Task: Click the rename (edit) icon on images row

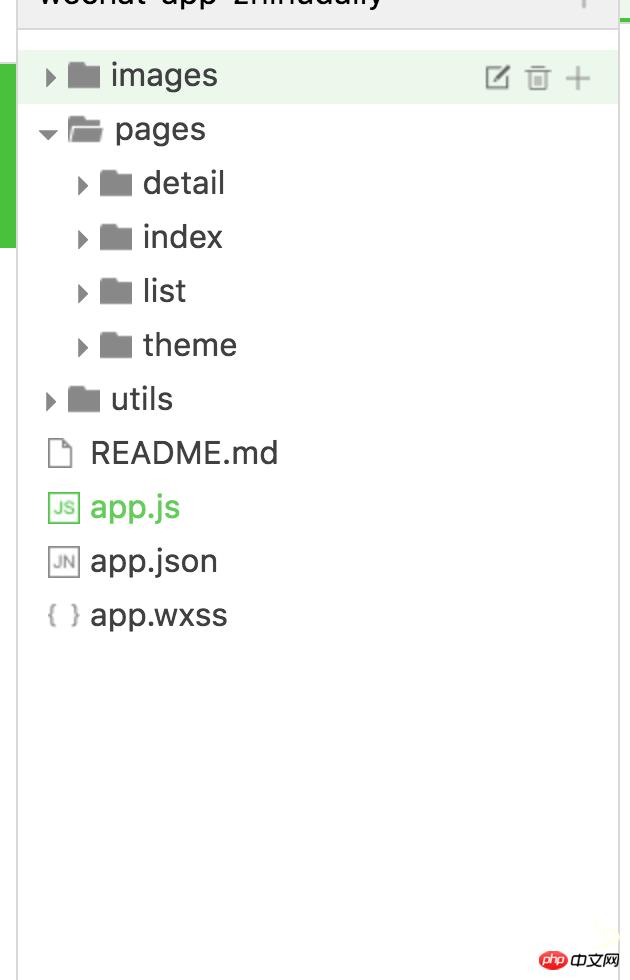Action: click(497, 77)
